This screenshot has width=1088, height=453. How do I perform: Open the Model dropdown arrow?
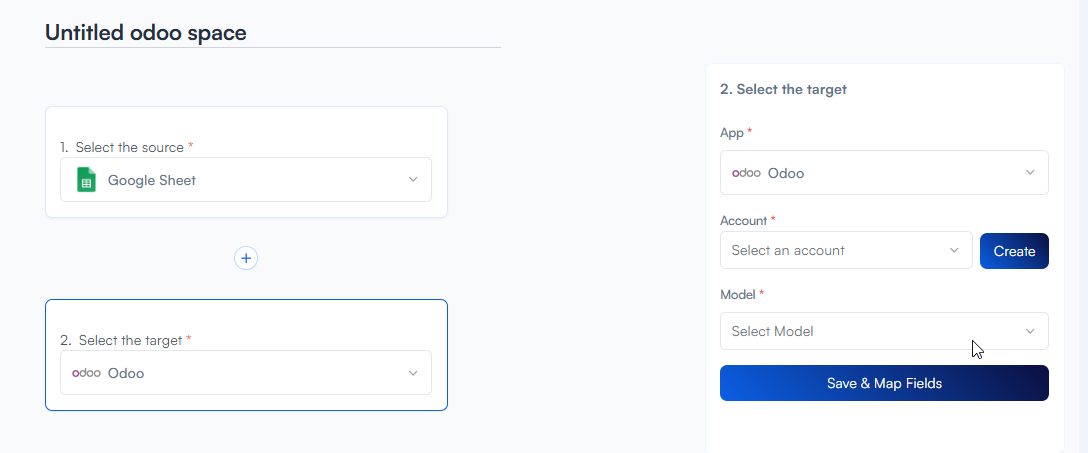tap(1030, 331)
